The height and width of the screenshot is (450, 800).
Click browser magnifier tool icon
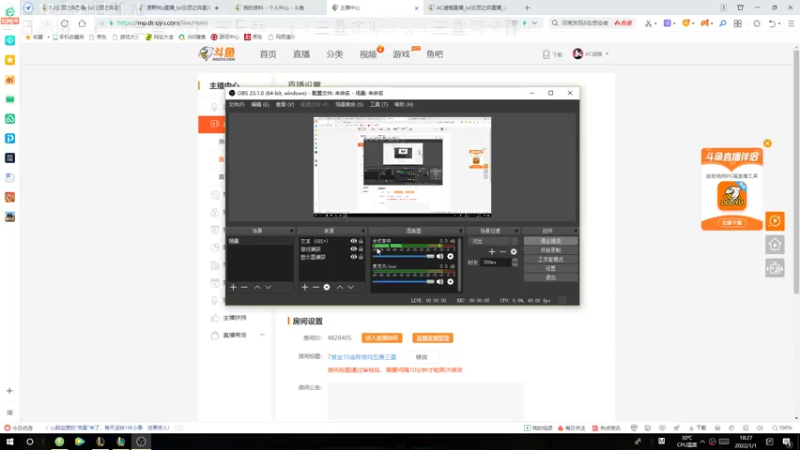[x=722, y=23]
